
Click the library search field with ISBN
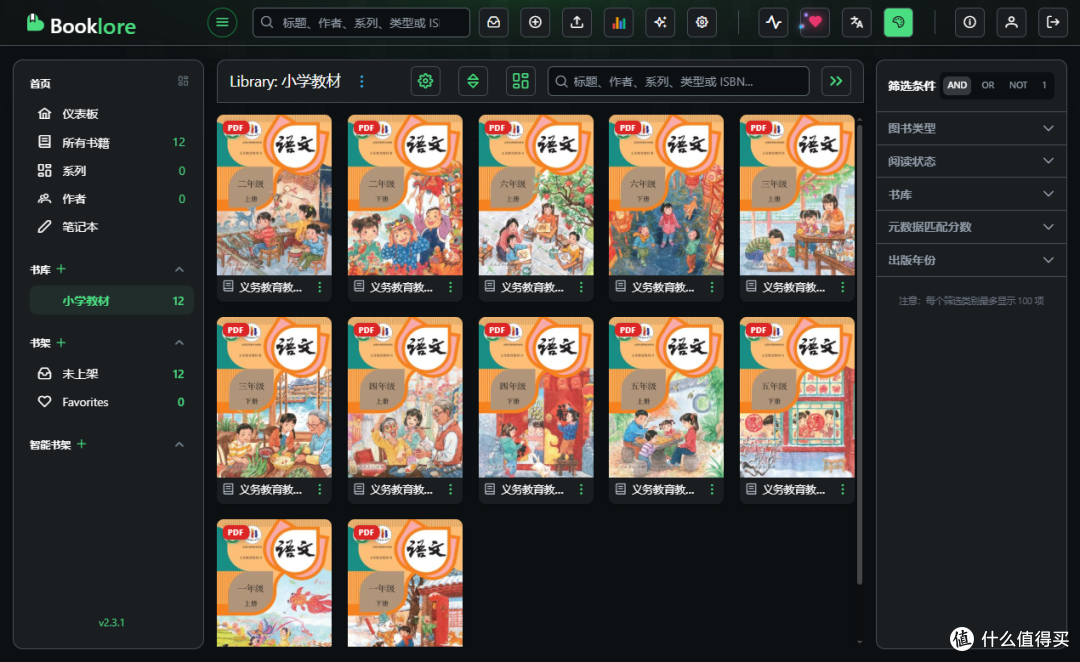point(678,81)
